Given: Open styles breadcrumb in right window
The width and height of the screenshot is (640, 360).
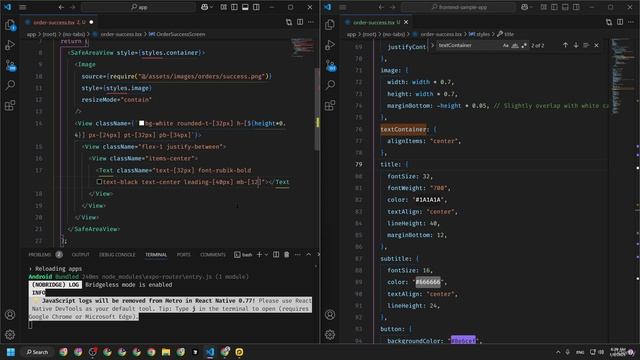Looking at the screenshot, I should (x=479, y=34).
